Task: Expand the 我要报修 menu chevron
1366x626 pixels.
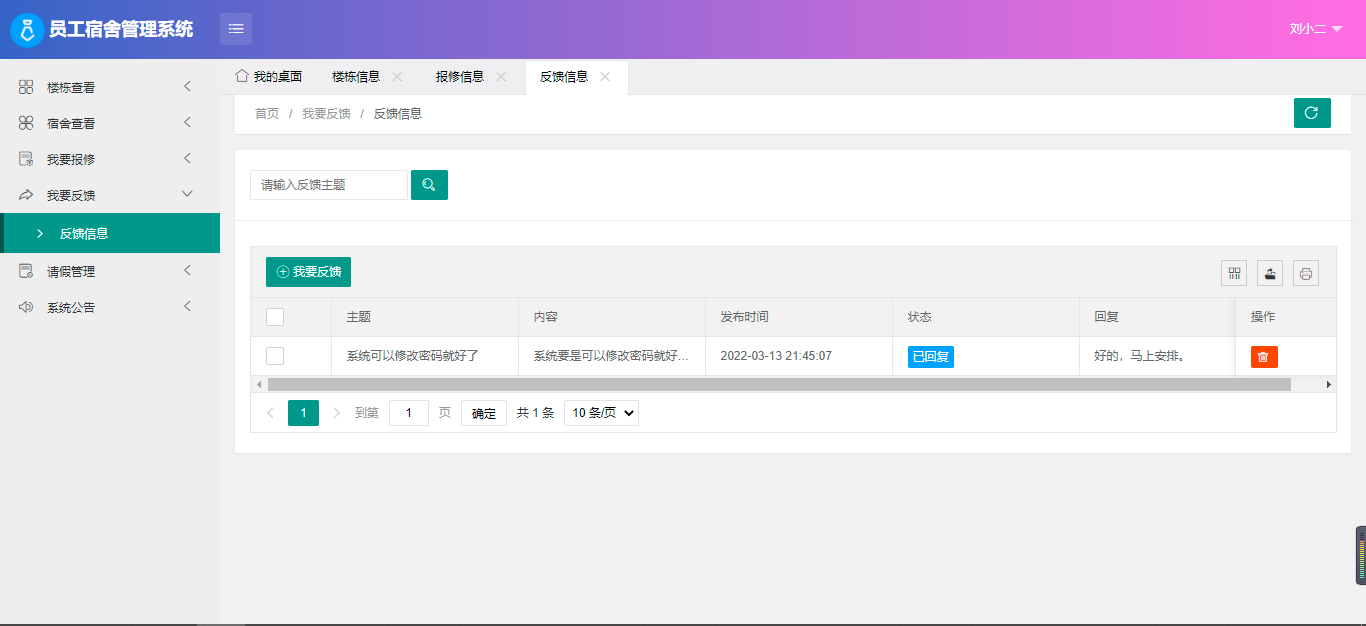Action: tap(187, 159)
